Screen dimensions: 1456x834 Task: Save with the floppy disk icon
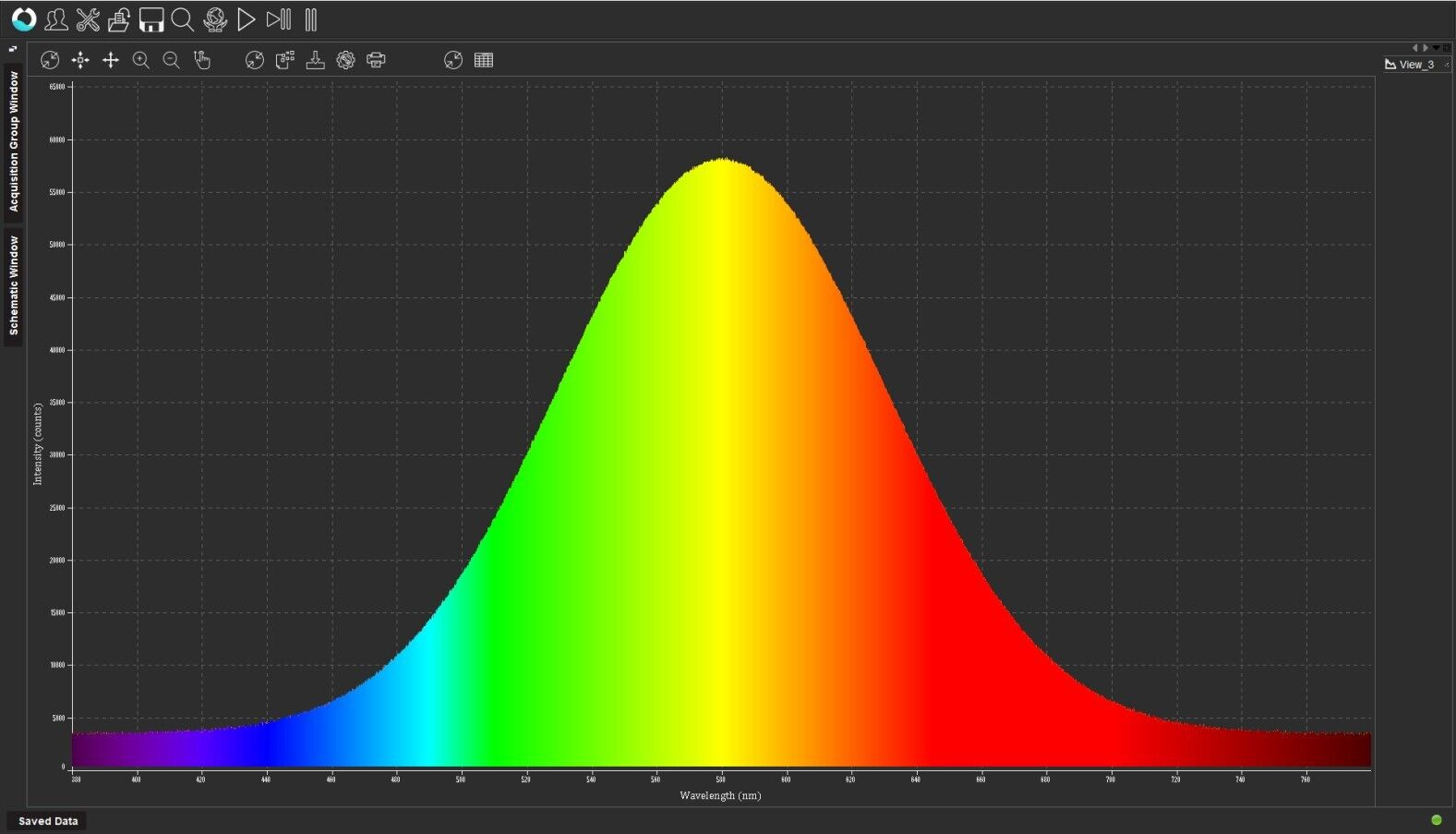150,19
